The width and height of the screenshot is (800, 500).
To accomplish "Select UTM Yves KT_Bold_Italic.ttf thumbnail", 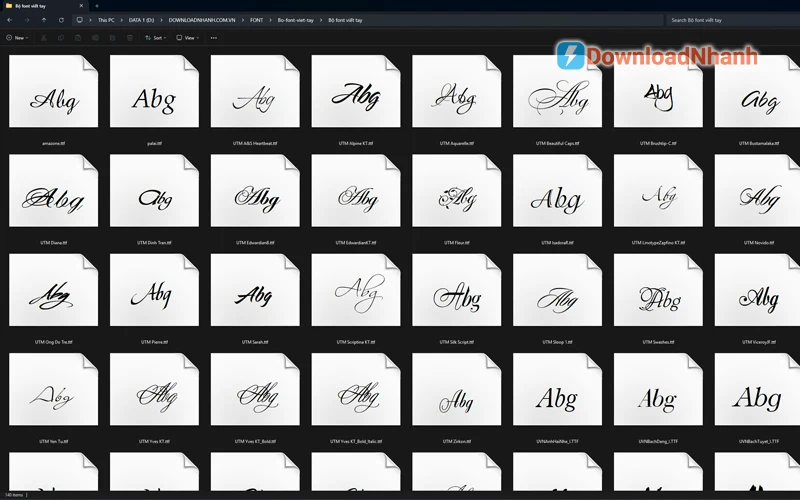I will 356,390.
